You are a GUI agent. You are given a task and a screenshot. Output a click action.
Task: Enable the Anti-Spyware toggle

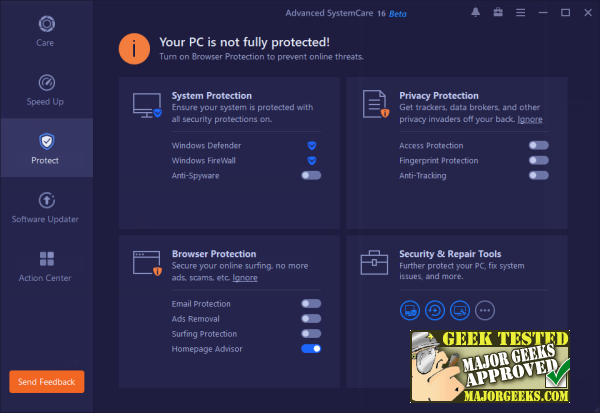(311, 175)
